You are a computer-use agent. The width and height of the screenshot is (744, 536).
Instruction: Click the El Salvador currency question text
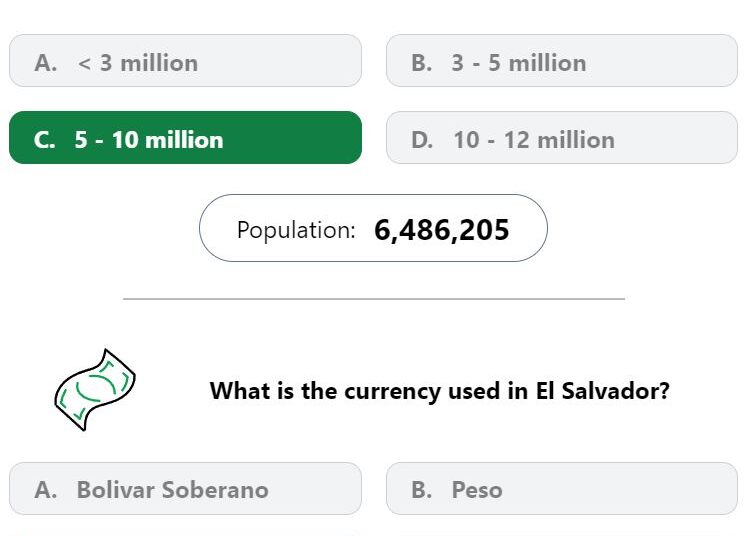pyautogui.click(x=439, y=391)
